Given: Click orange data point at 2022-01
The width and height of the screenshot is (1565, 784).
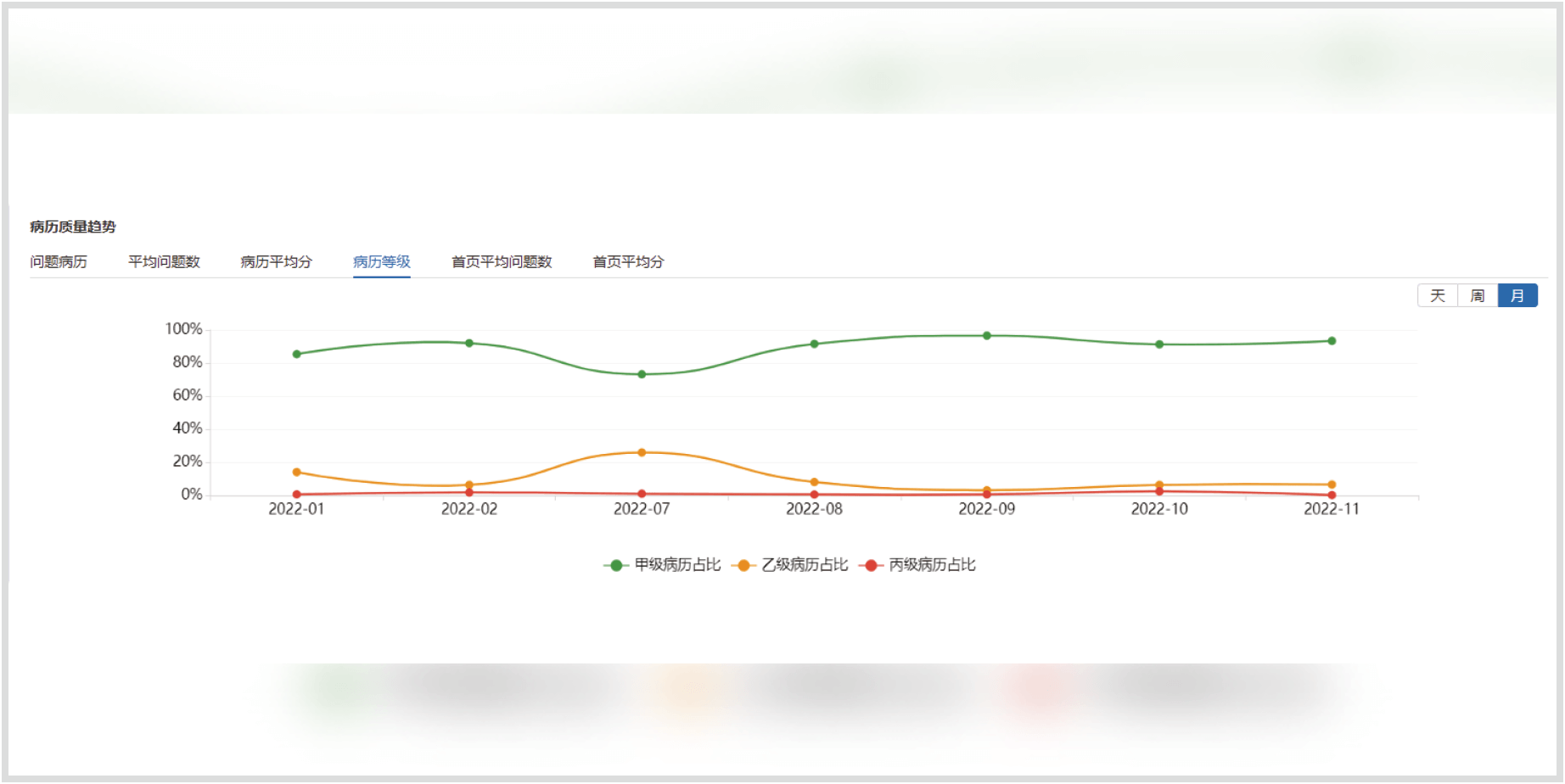Looking at the screenshot, I should point(296,472).
